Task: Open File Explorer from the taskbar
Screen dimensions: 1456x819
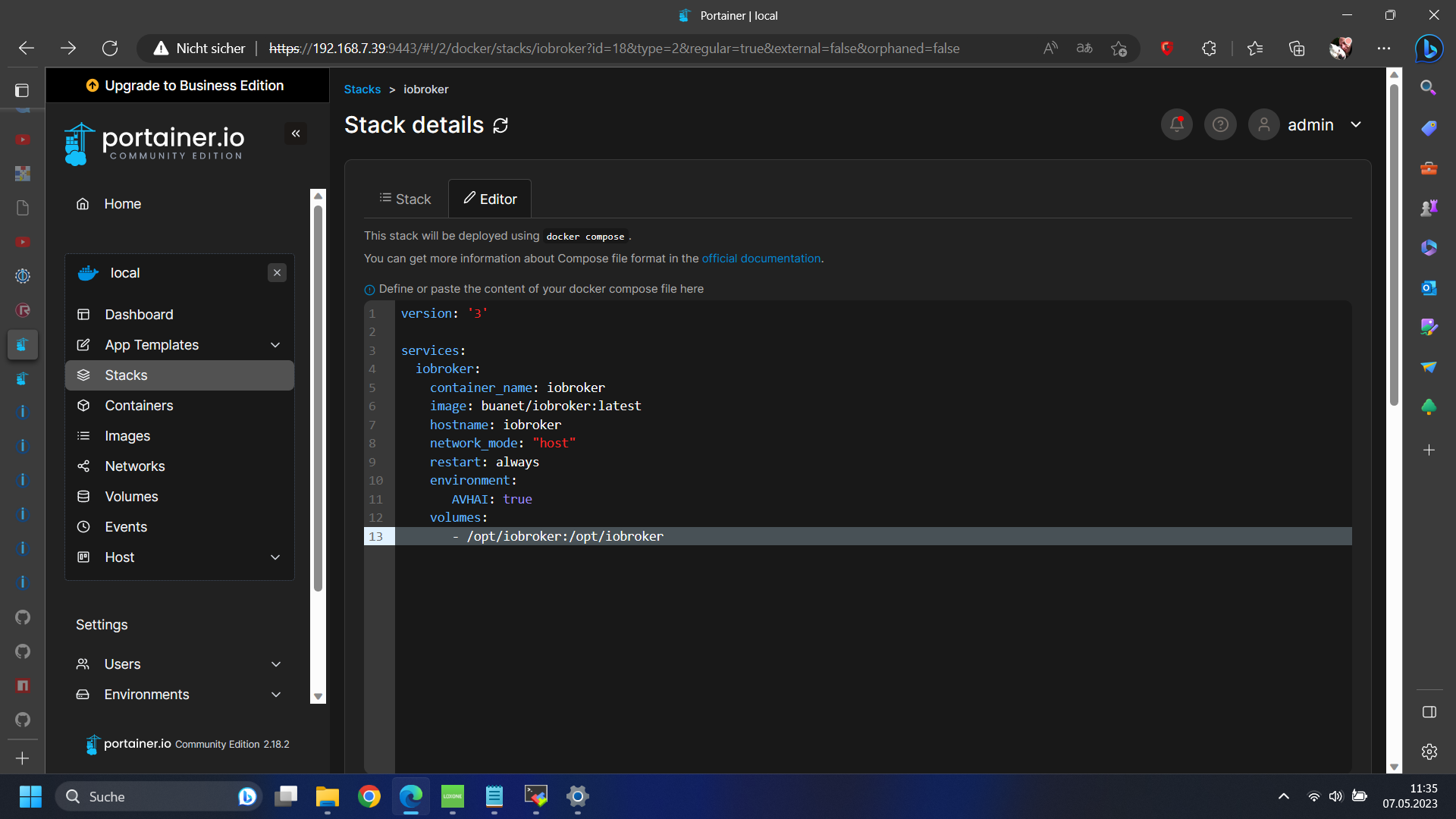Action: pyautogui.click(x=328, y=796)
